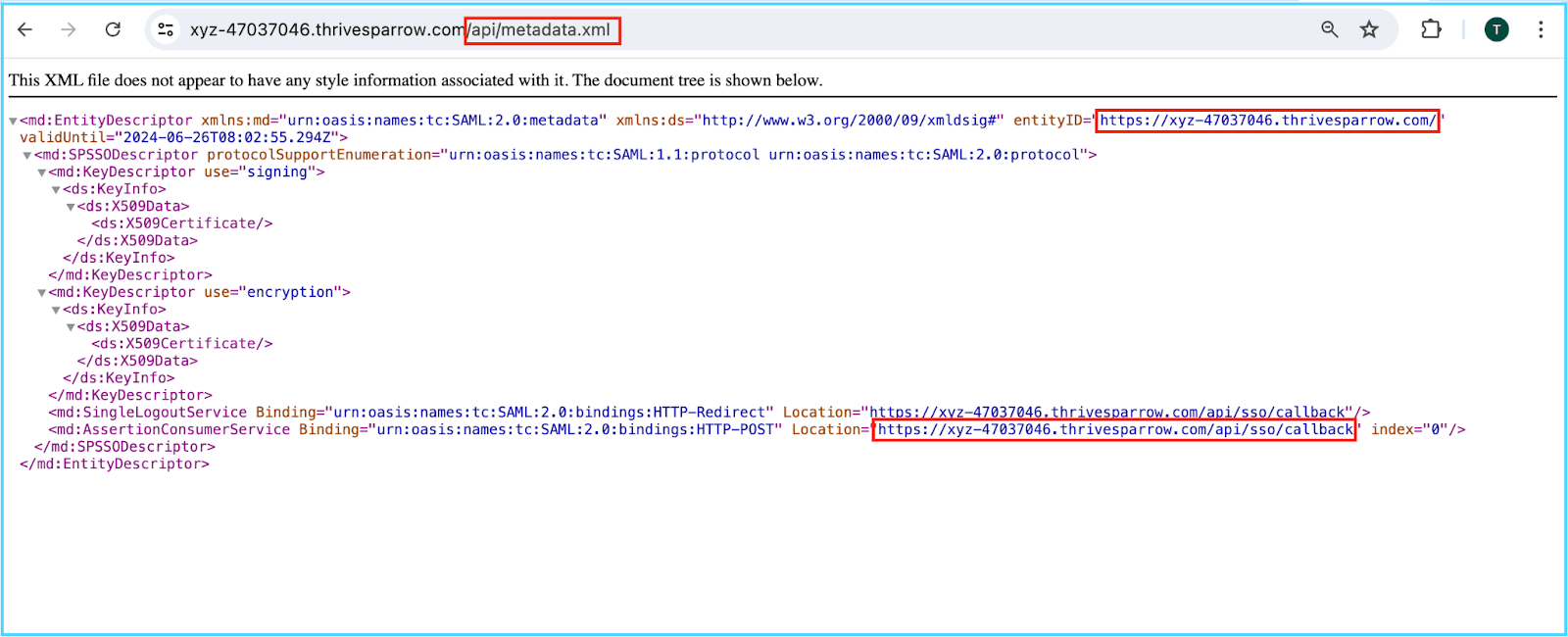Open Chrome three-dot menu
Screen dimensions: 1568x637
pyautogui.click(x=1541, y=29)
